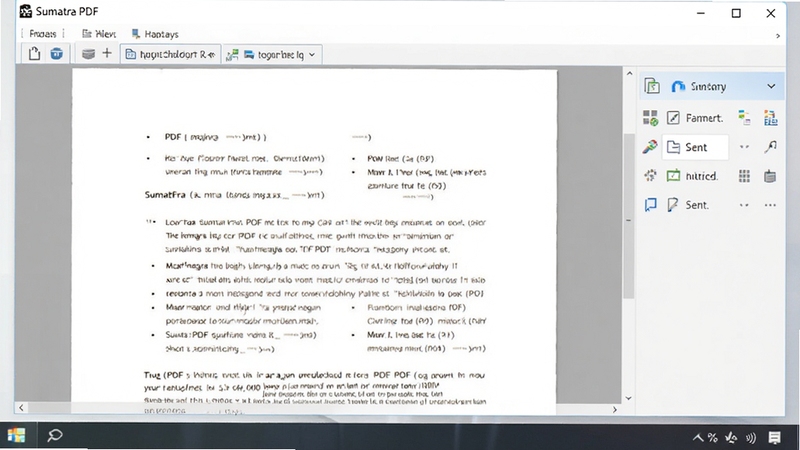This screenshot has width=800, height=450.
Task: Click the highlighted Sent button in side panel
Action: click(x=695, y=147)
